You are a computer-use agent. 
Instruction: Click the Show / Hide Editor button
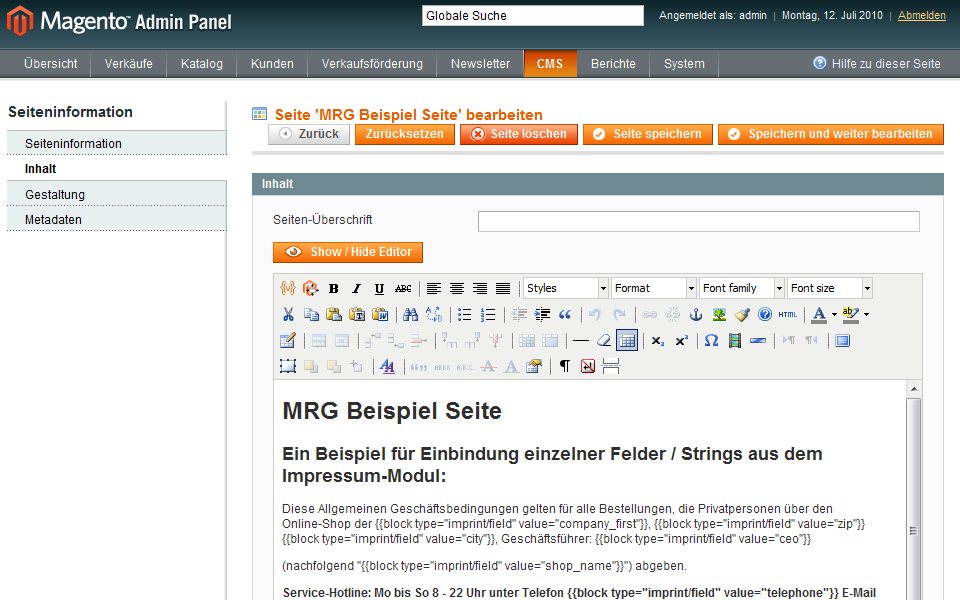348,252
